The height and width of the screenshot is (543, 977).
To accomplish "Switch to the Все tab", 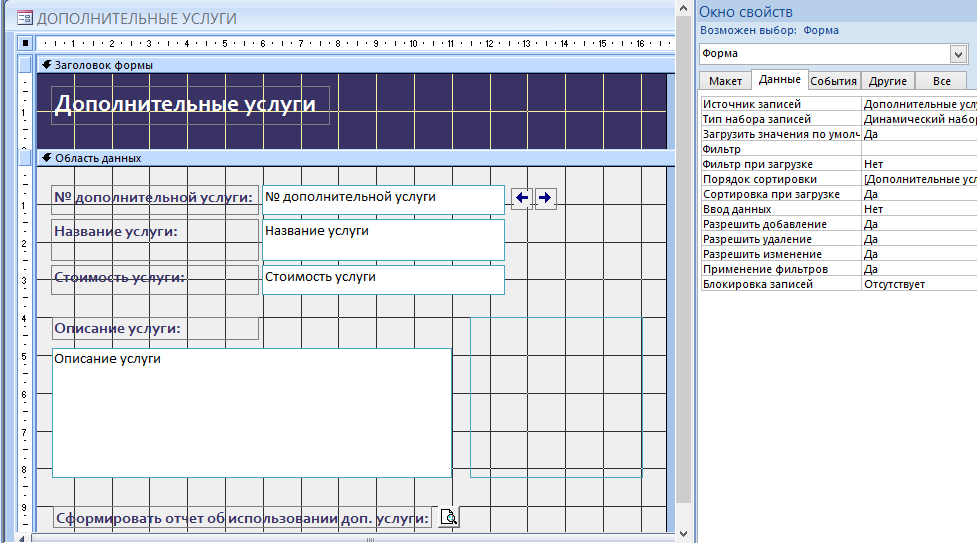I will coord(940,81).
